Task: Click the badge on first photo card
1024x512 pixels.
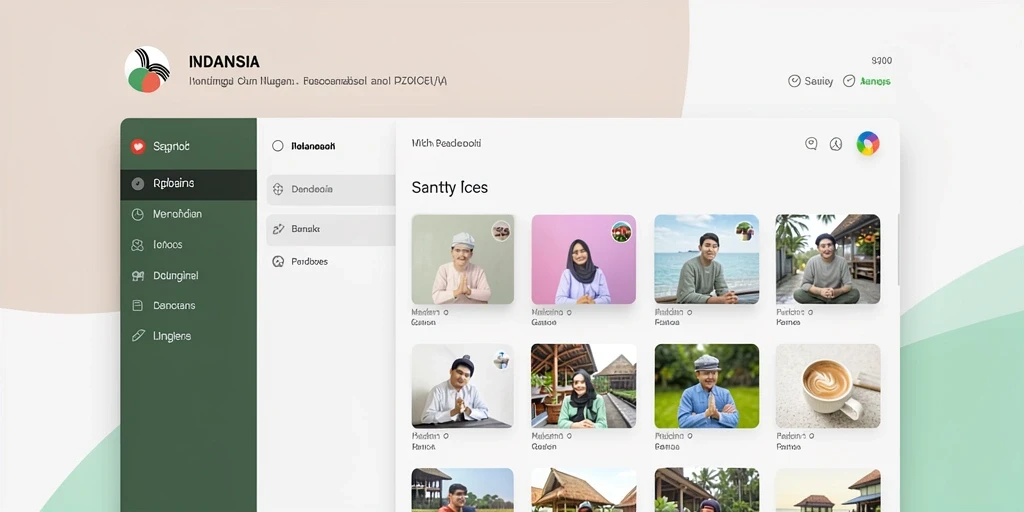Action: [x=501, y=231]
